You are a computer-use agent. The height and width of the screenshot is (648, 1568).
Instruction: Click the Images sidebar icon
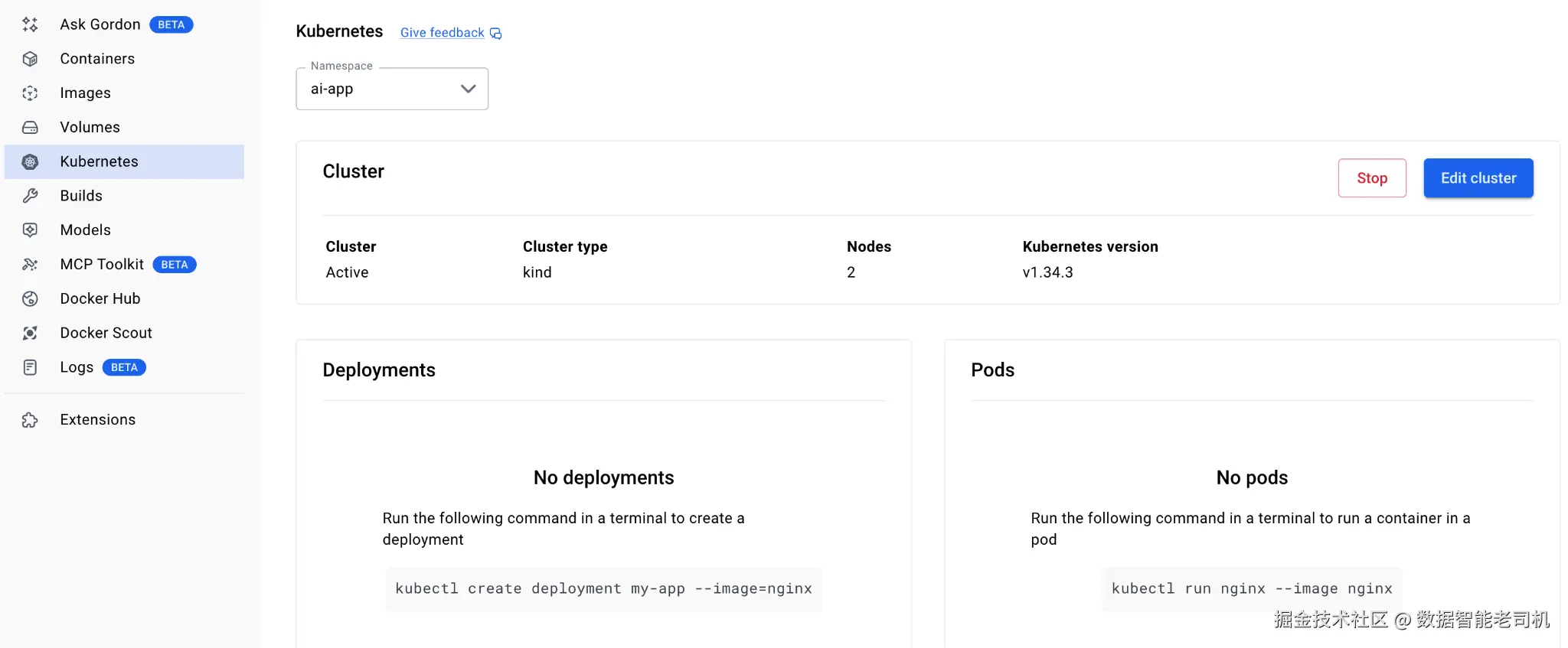click(30, 93)
